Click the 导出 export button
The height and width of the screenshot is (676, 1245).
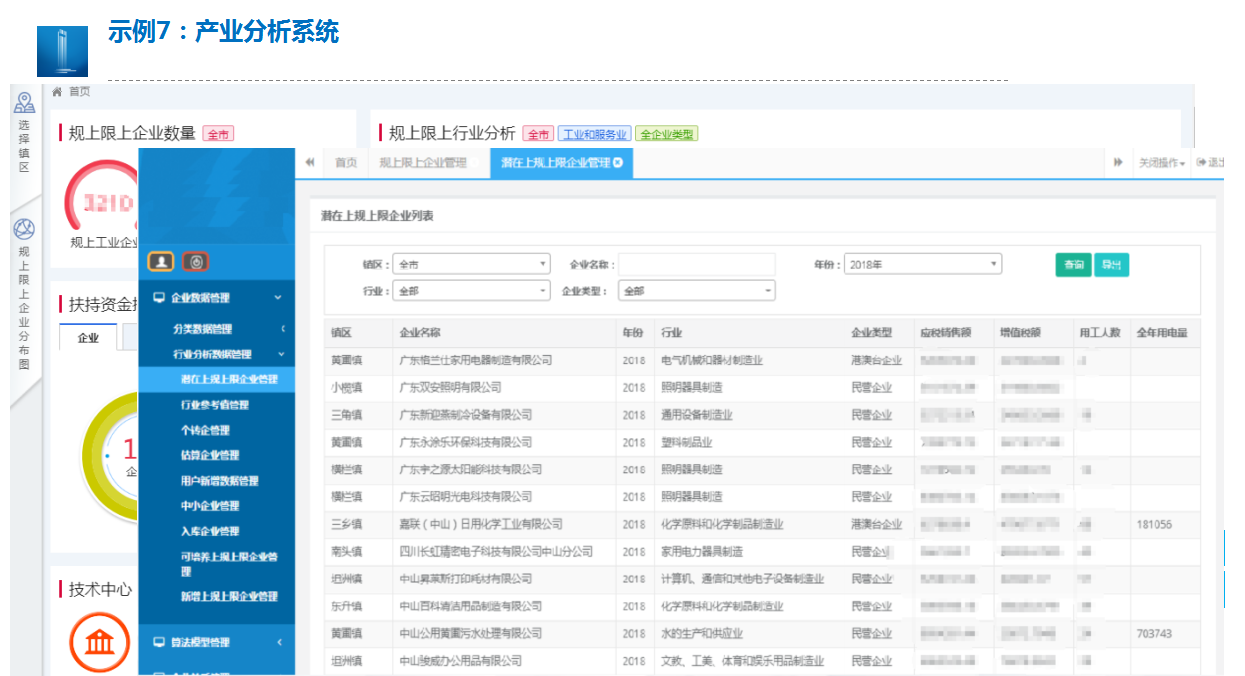[x=1111, y=265]
